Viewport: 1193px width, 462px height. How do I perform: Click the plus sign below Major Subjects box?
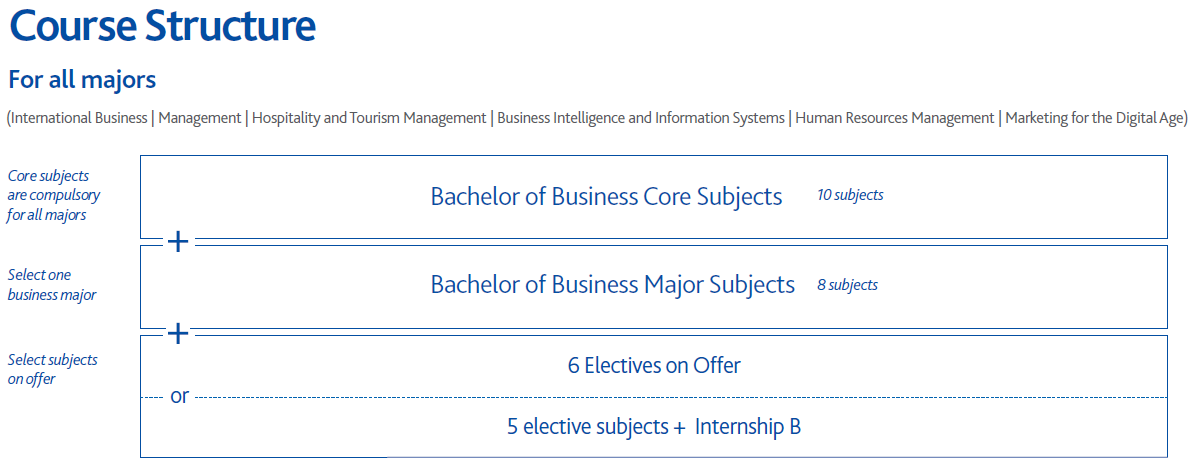pos(177,333)
